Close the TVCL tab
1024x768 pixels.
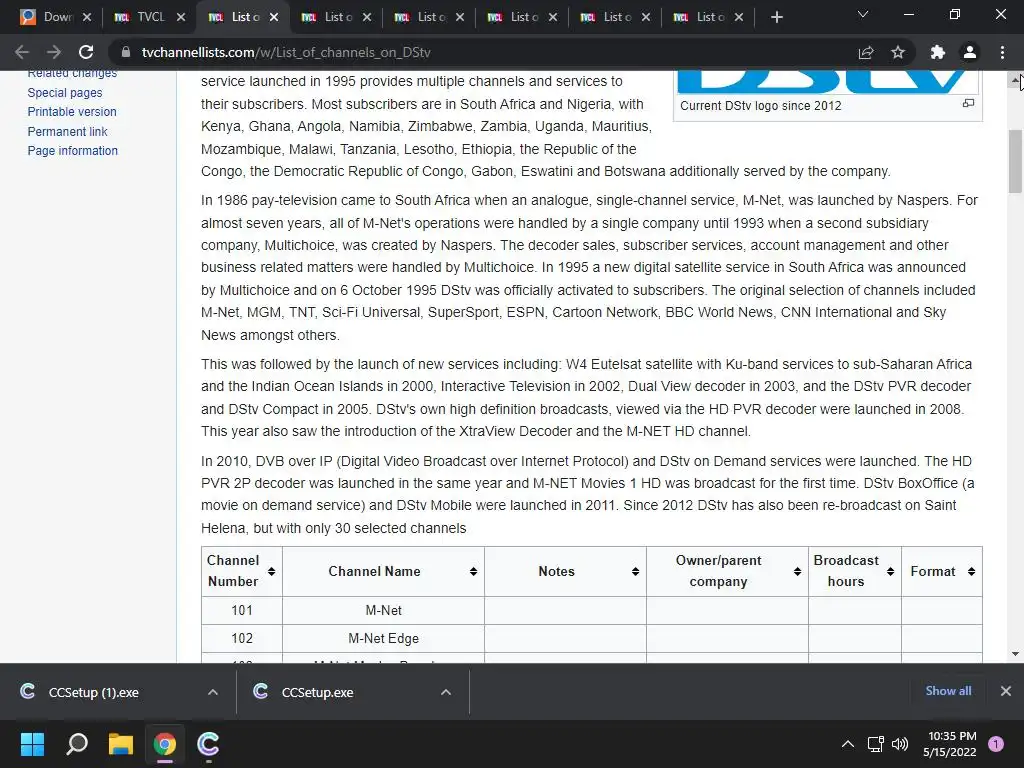(x=181, y=17)
